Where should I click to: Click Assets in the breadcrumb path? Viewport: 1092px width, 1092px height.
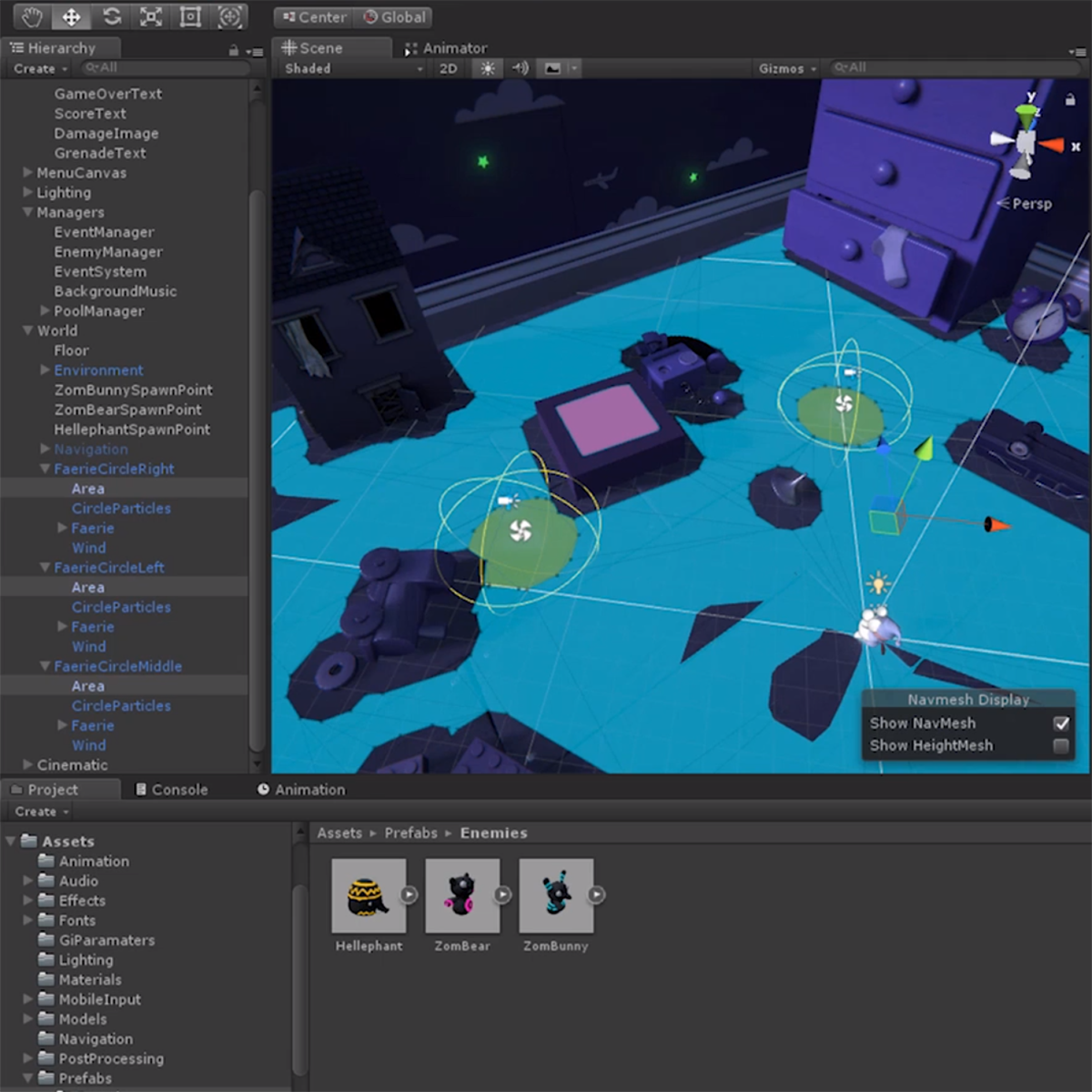(339, 833)
